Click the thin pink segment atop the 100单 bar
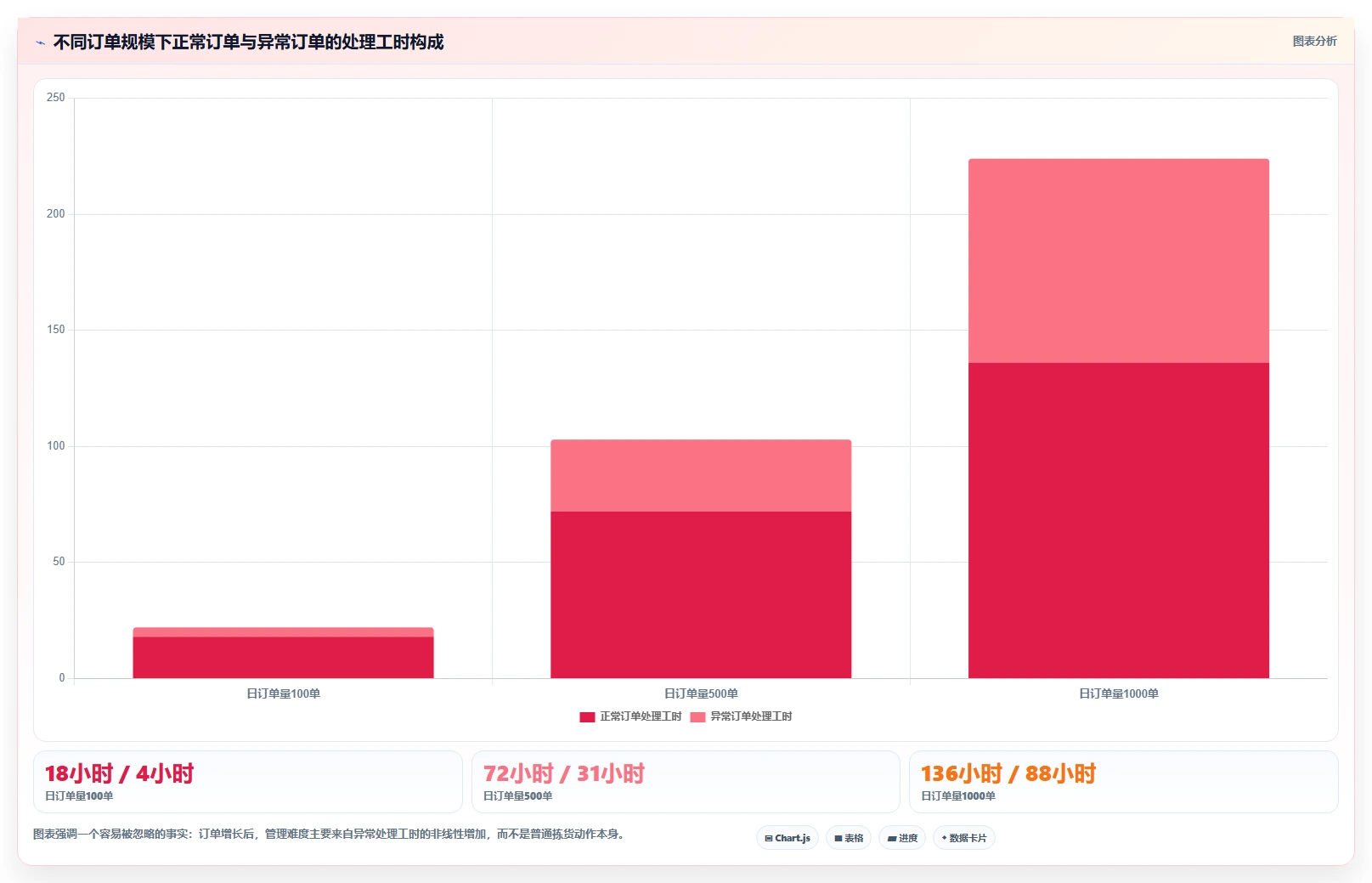This screenshot has height=883, width=1372. (283, 631)
